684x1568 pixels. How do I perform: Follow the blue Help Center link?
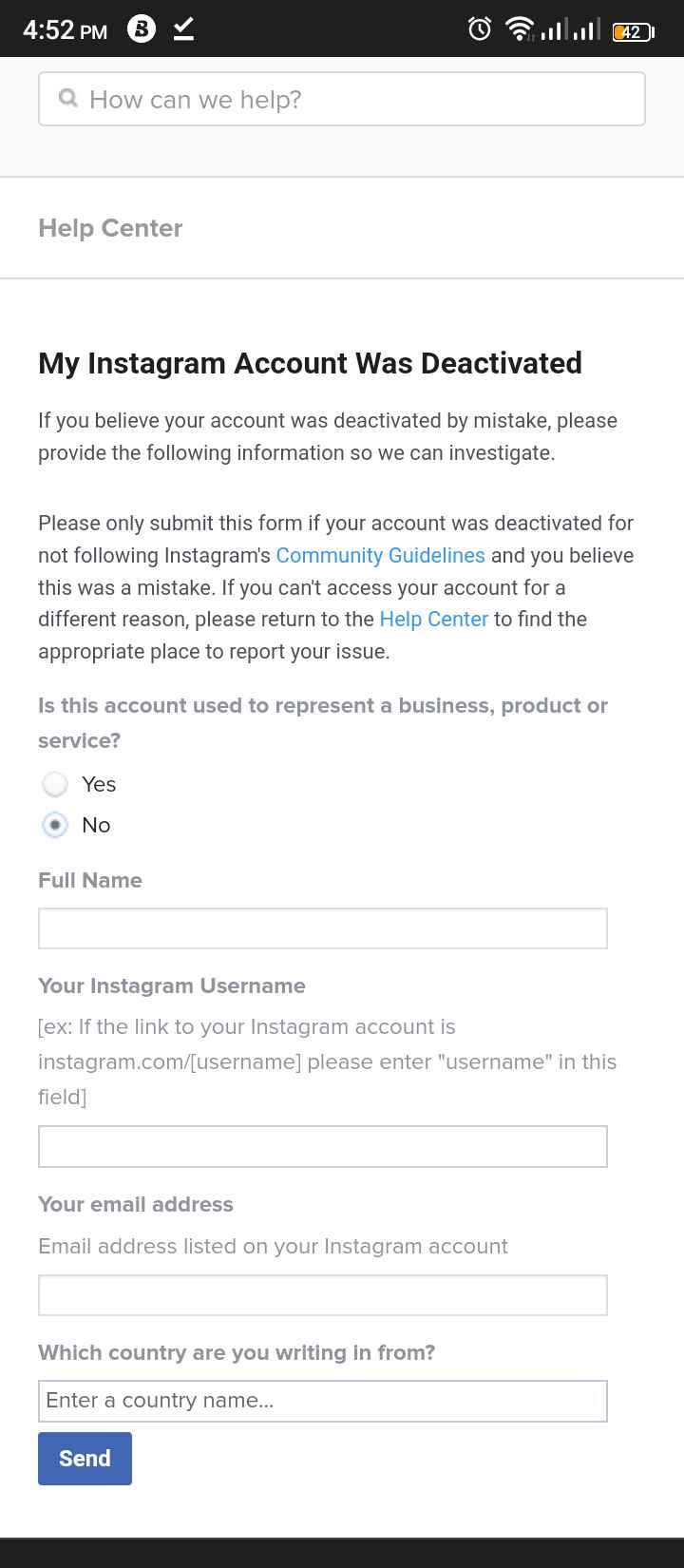point(433,619)
